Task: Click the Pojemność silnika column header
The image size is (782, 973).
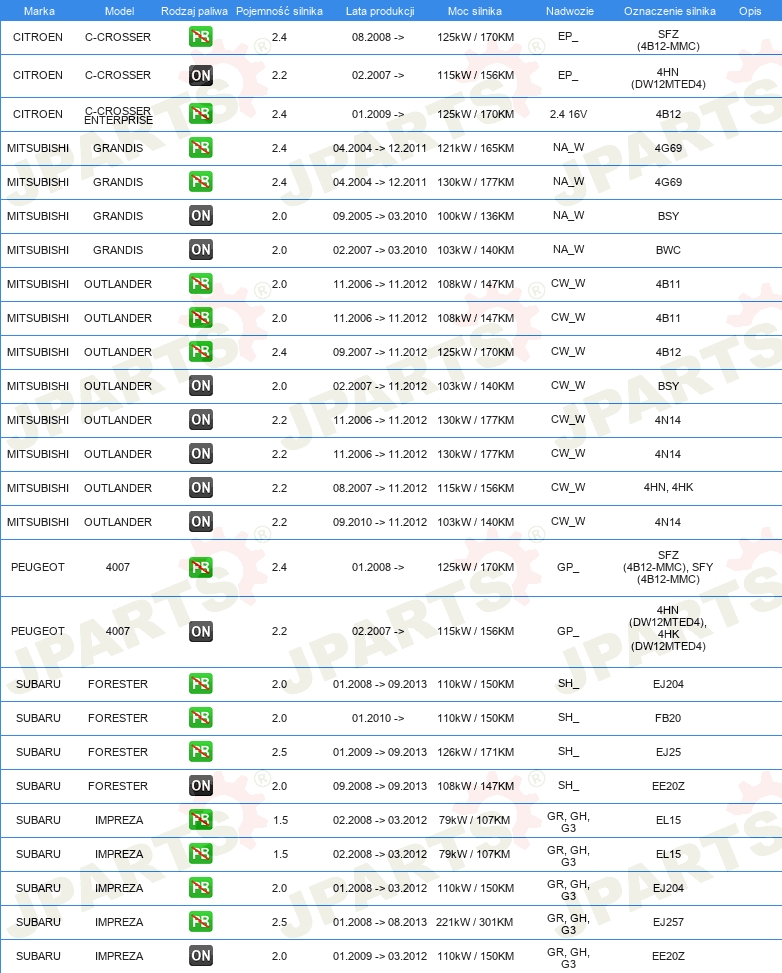Action: pyautogui.click(x=279, y=11)
